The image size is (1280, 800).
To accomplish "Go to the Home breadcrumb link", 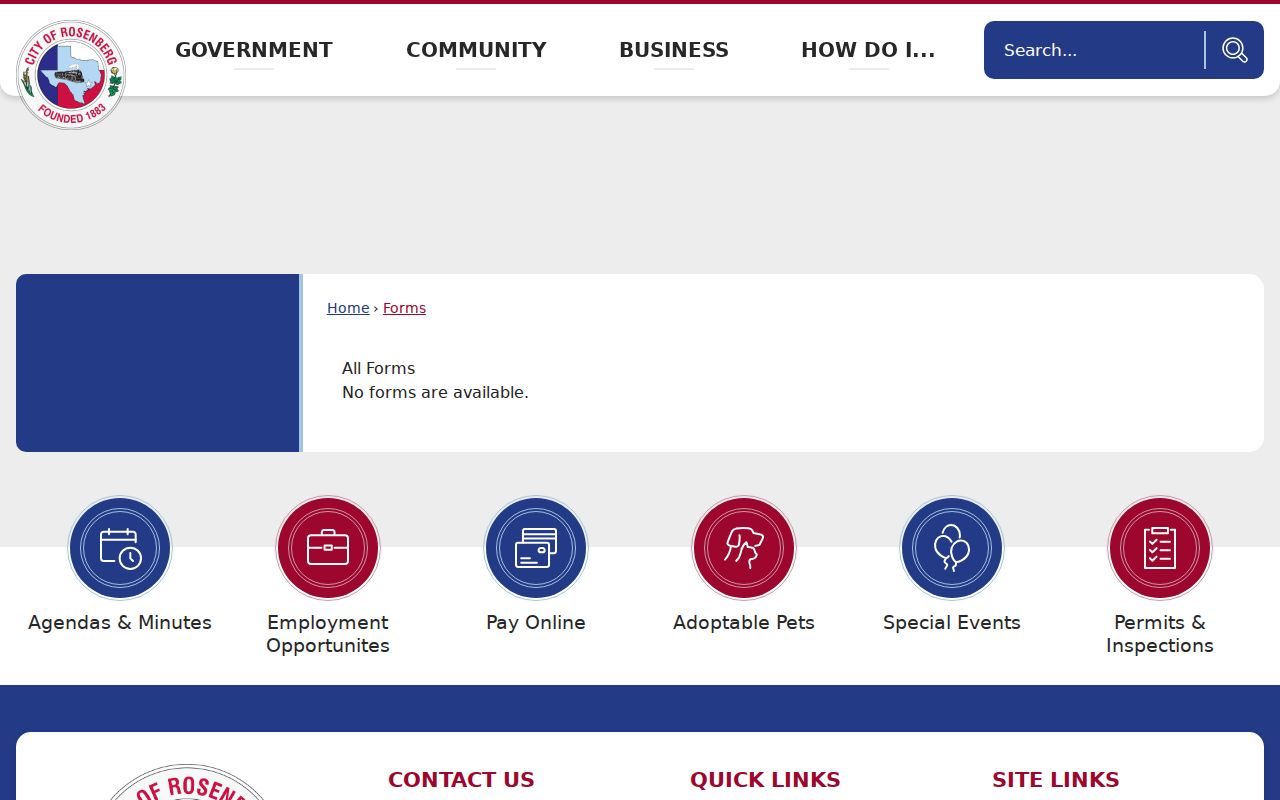I will tap(348, 308).
